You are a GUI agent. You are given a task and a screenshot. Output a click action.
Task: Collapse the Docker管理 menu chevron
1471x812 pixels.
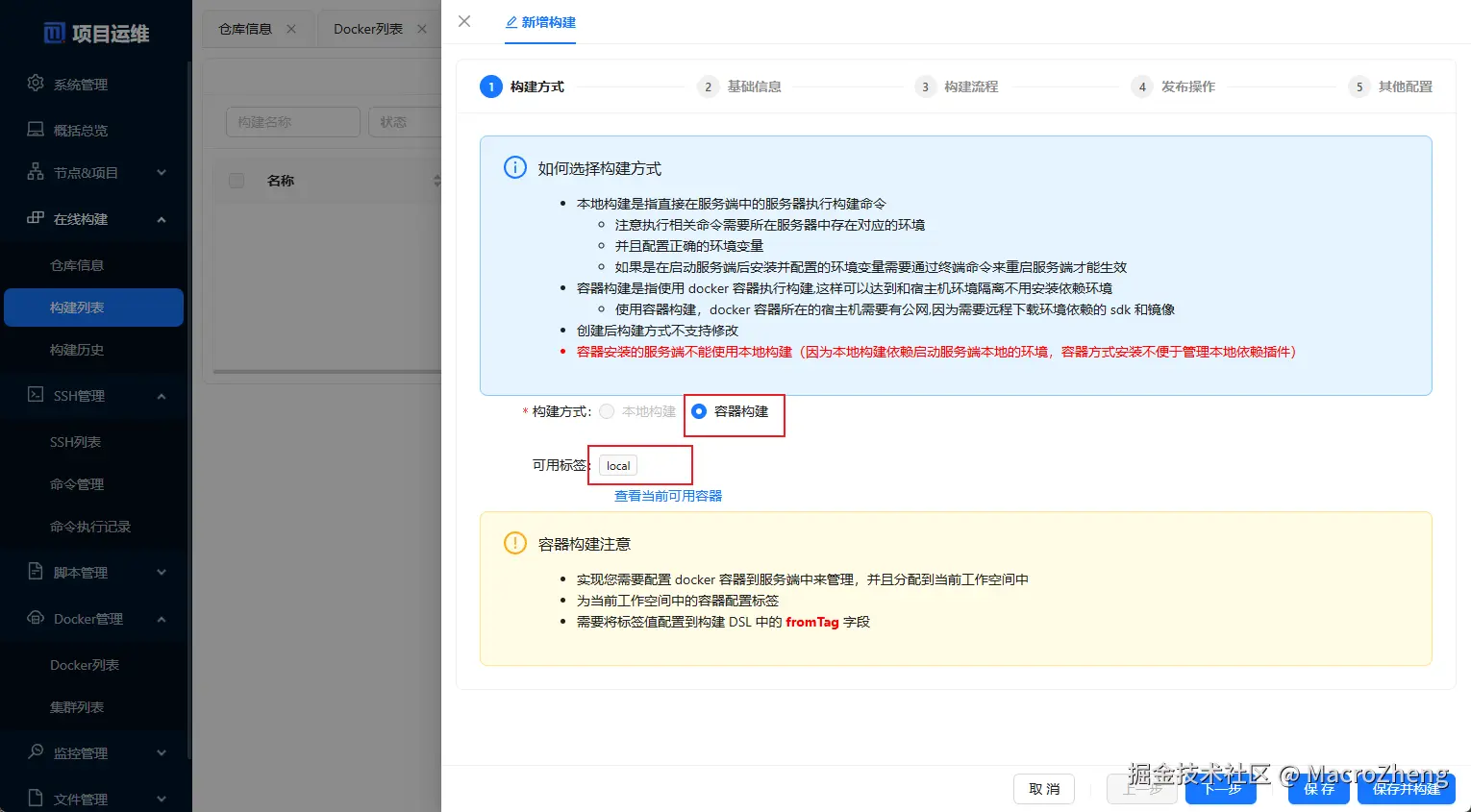pyautogui.click(x=162, y=619)
